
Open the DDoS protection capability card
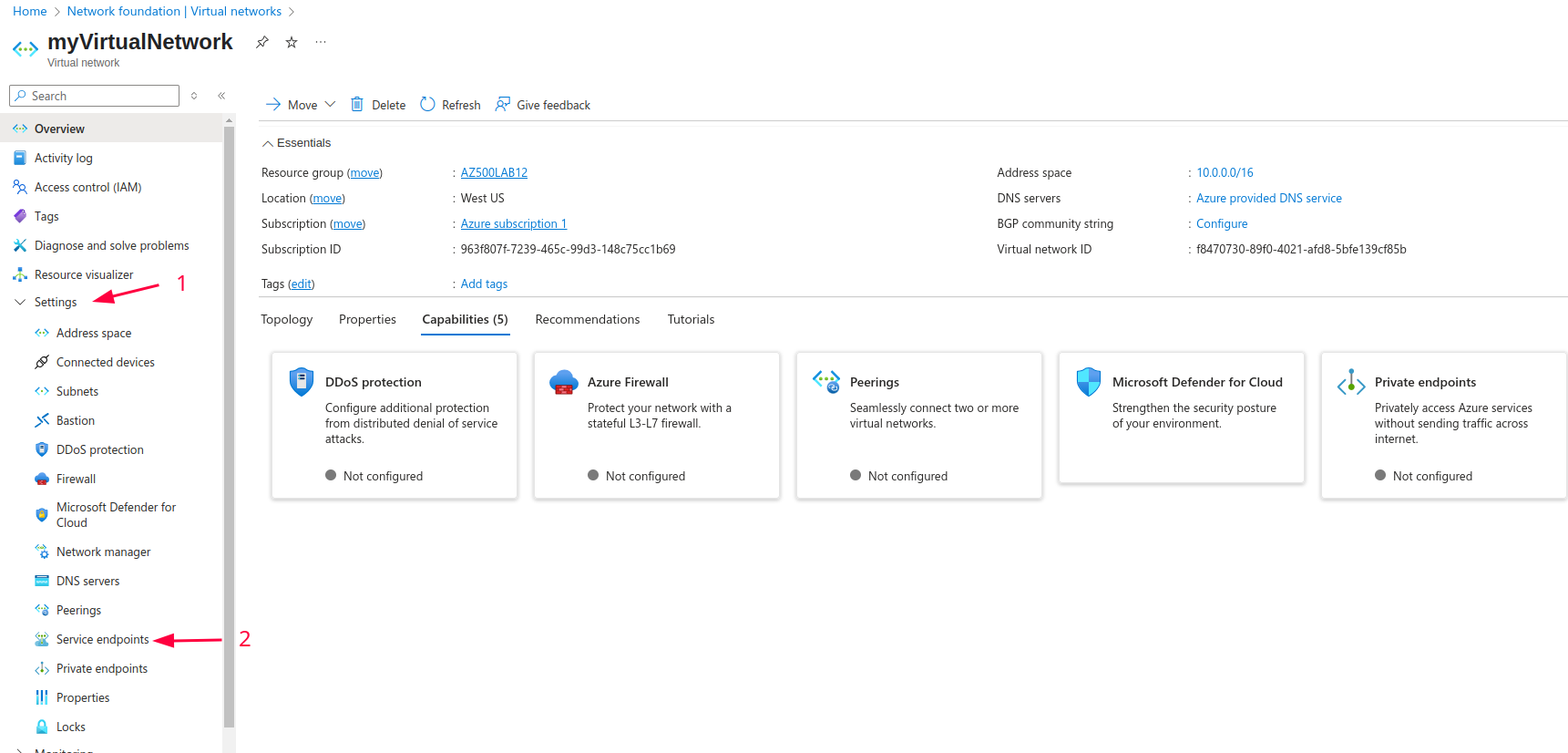tap(395, 426)
